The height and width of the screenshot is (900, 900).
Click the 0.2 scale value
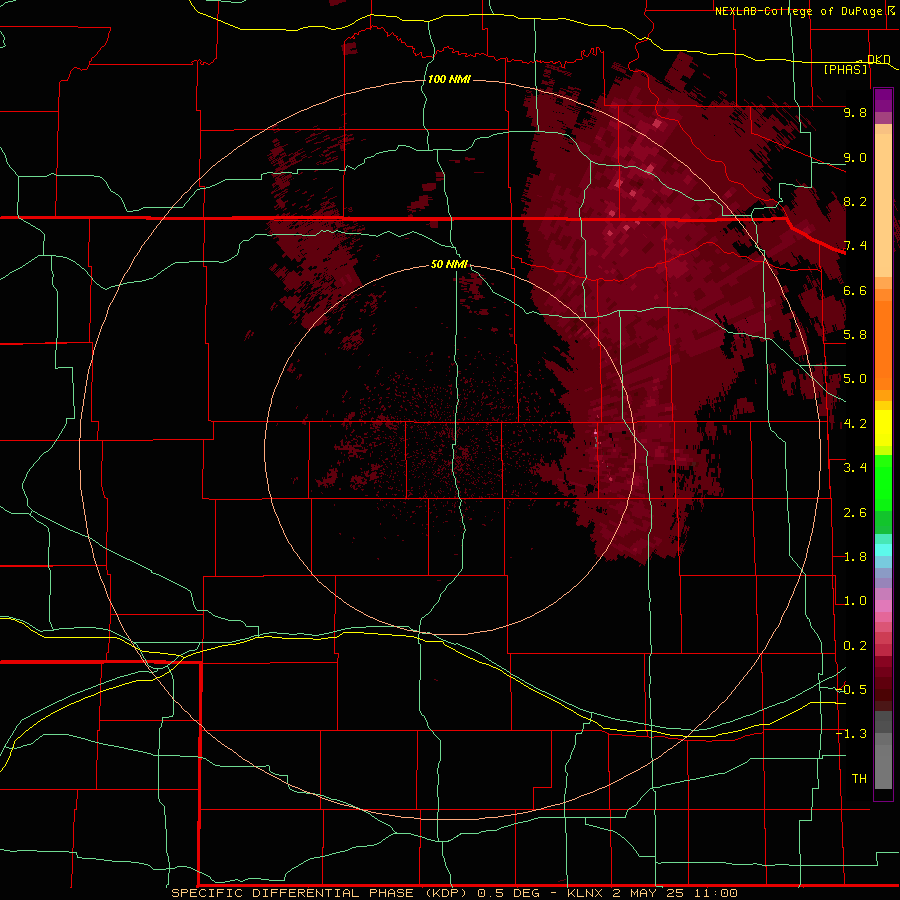click(x=855, y=646)
